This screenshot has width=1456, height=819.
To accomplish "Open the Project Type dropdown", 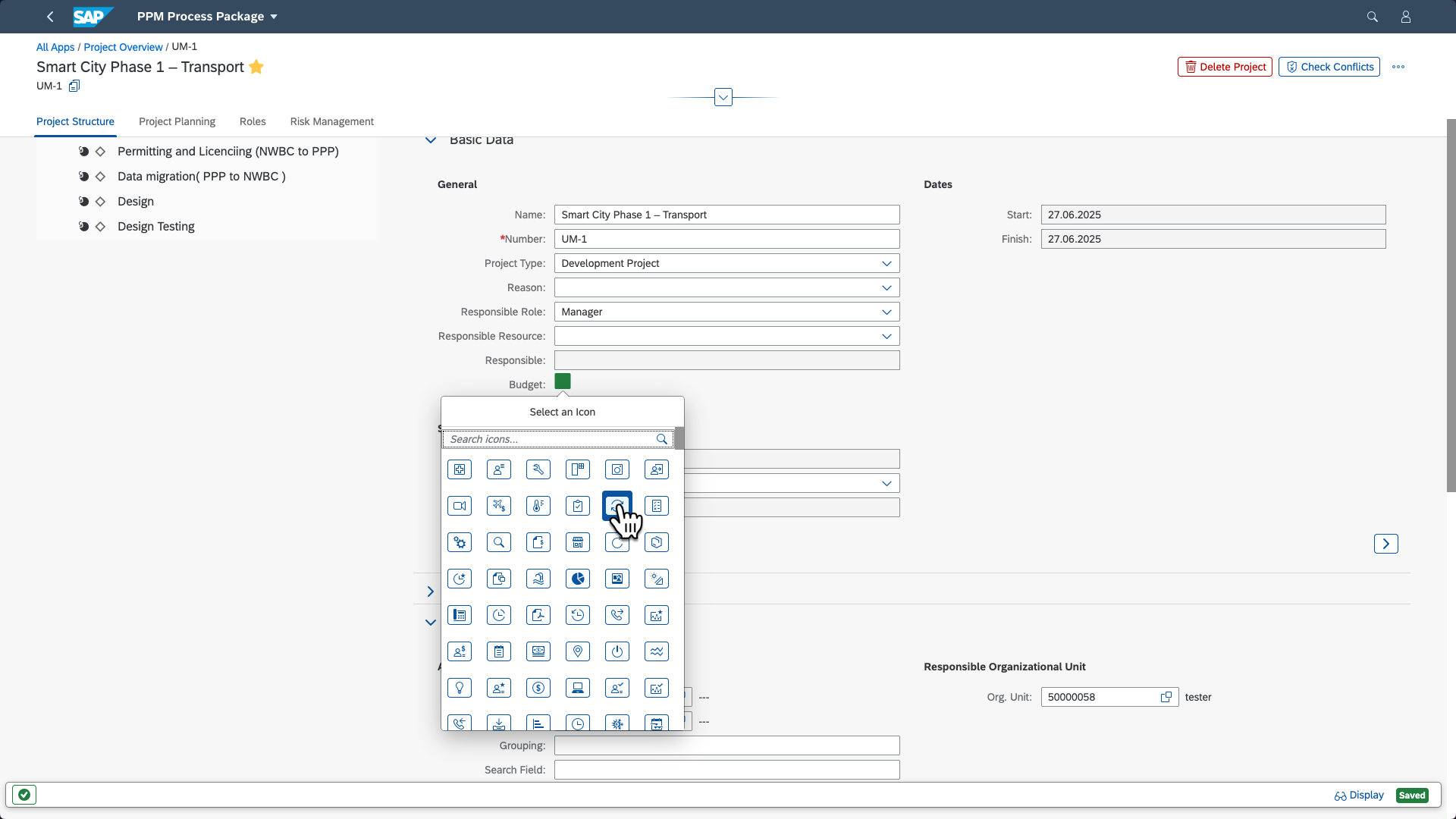I will click(x=886, y=263).
